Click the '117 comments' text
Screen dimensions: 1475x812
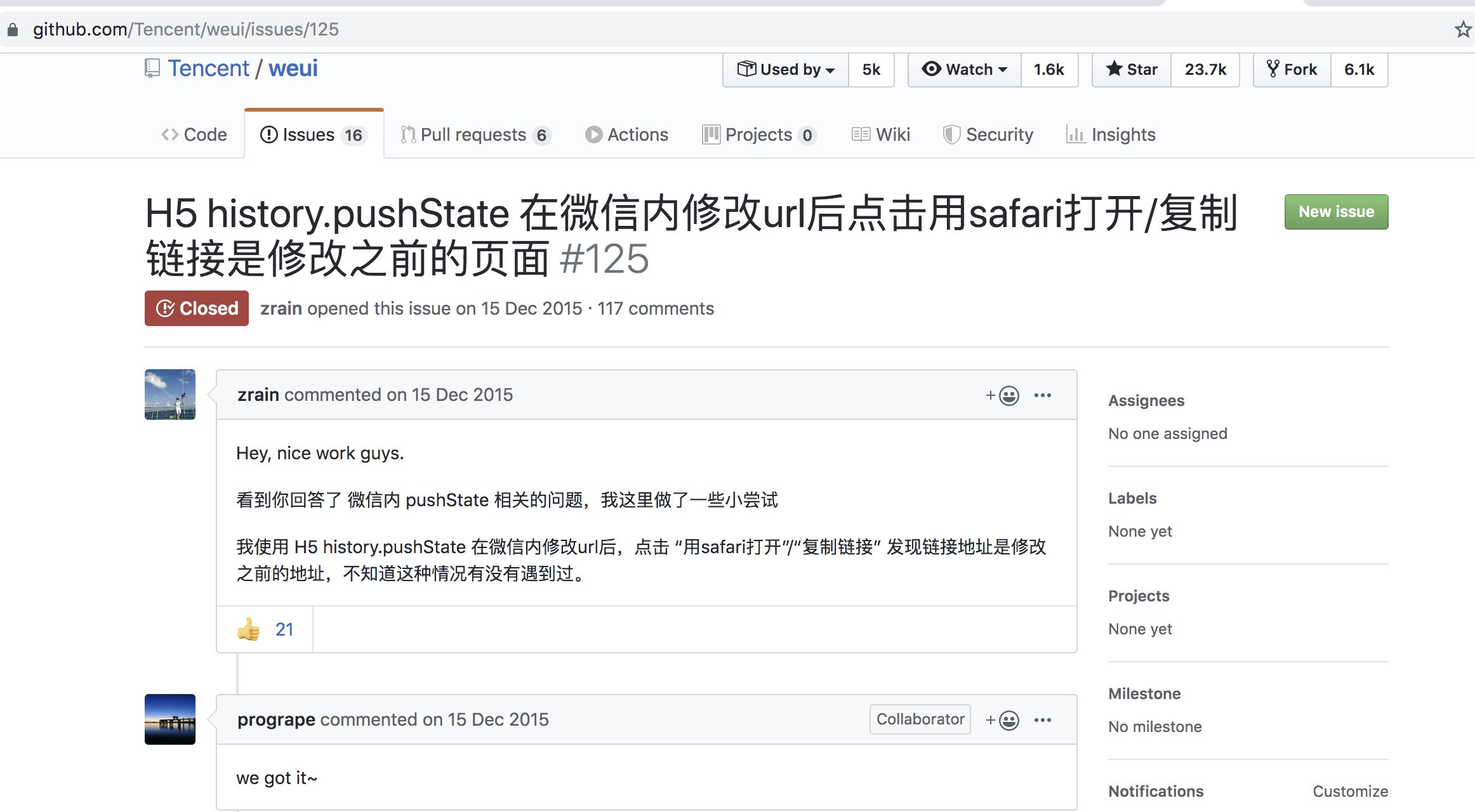click(x=656, y=308)
